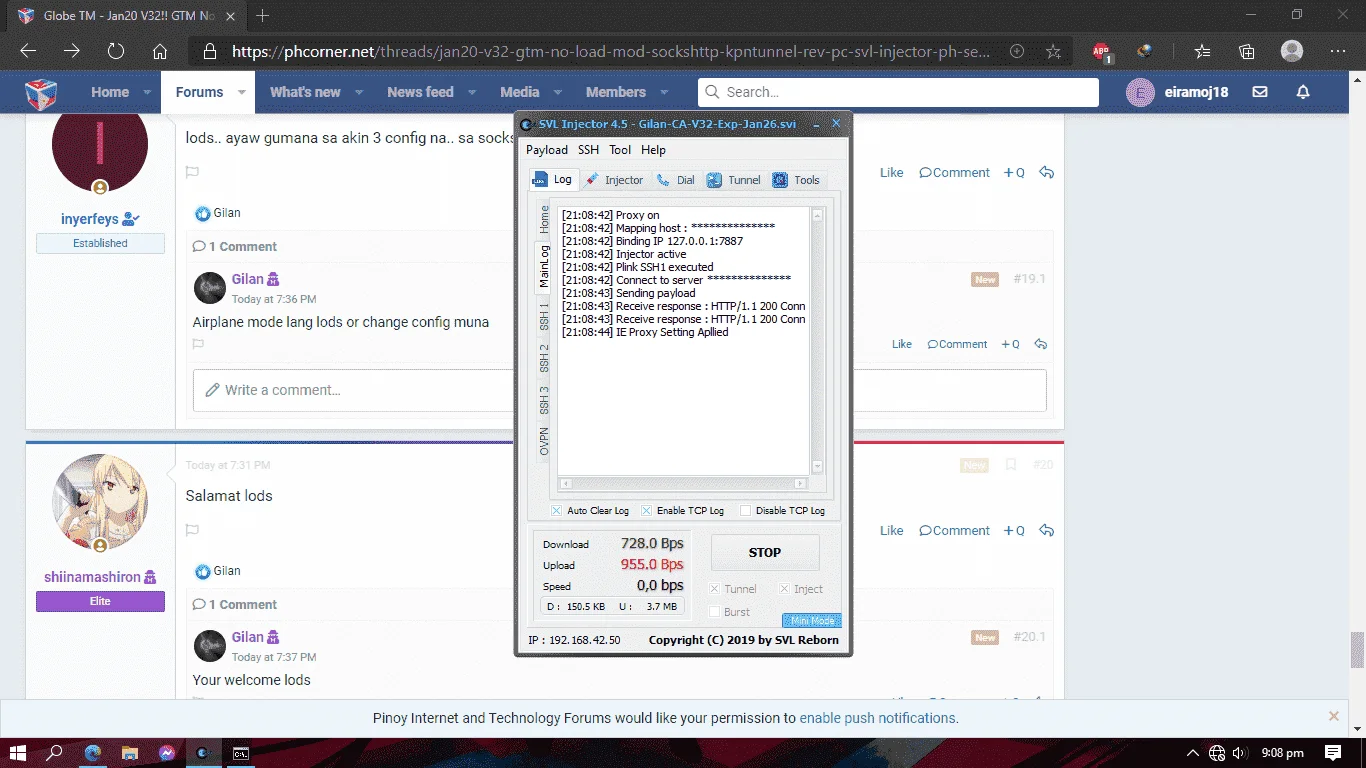Screen dimensions: 1366x768
Task: Switch to the Tunnel tab
Action: point(734,180)
